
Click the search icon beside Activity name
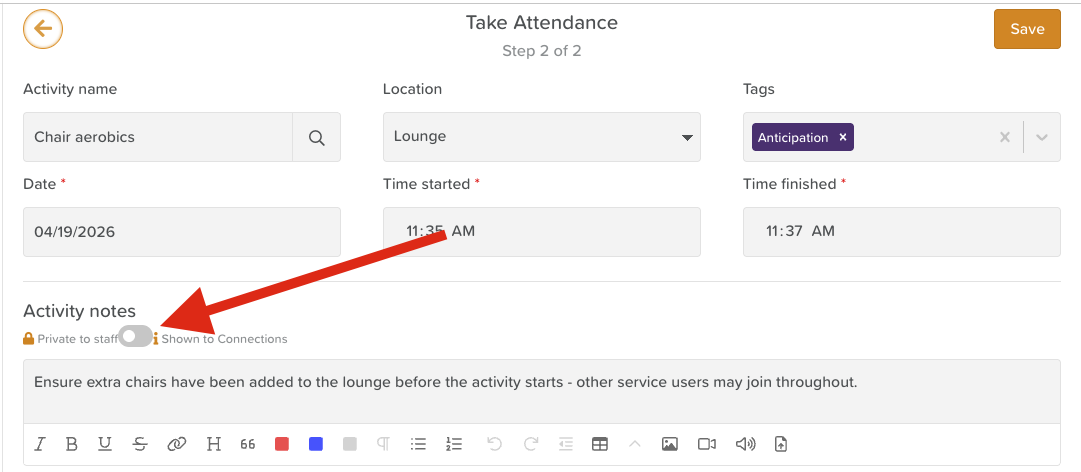(317, 138)
